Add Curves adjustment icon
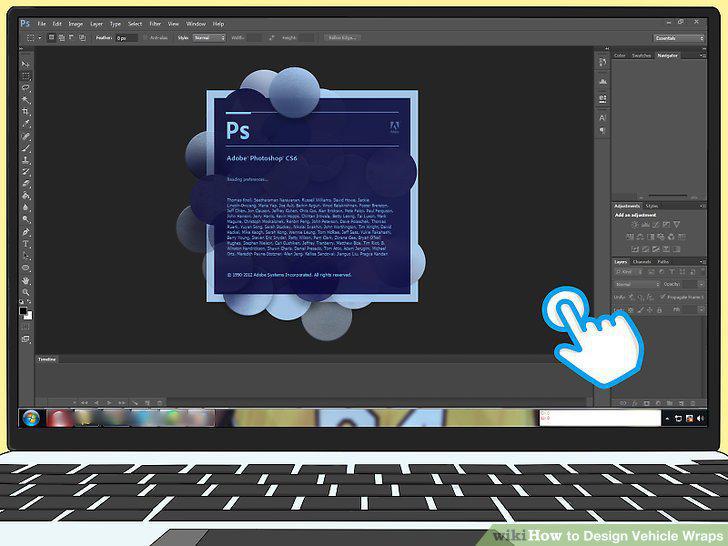Image resolution: width=728 pixels, height=546 pixels. [x=656, y=225]
